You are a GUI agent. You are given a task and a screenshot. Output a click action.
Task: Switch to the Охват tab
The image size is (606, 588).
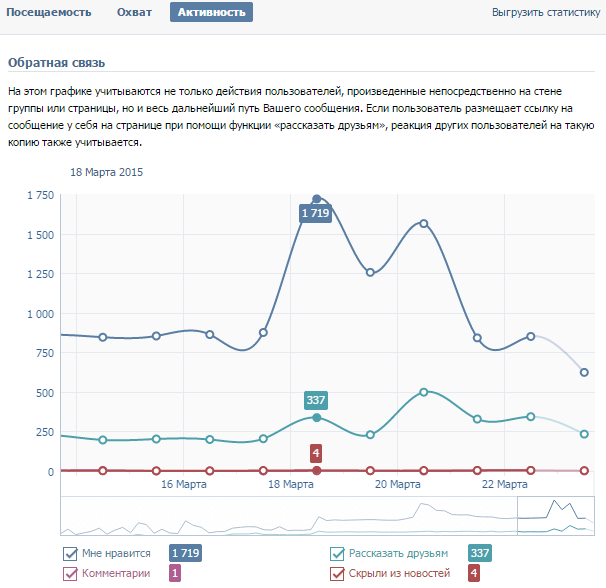point(134,13)
